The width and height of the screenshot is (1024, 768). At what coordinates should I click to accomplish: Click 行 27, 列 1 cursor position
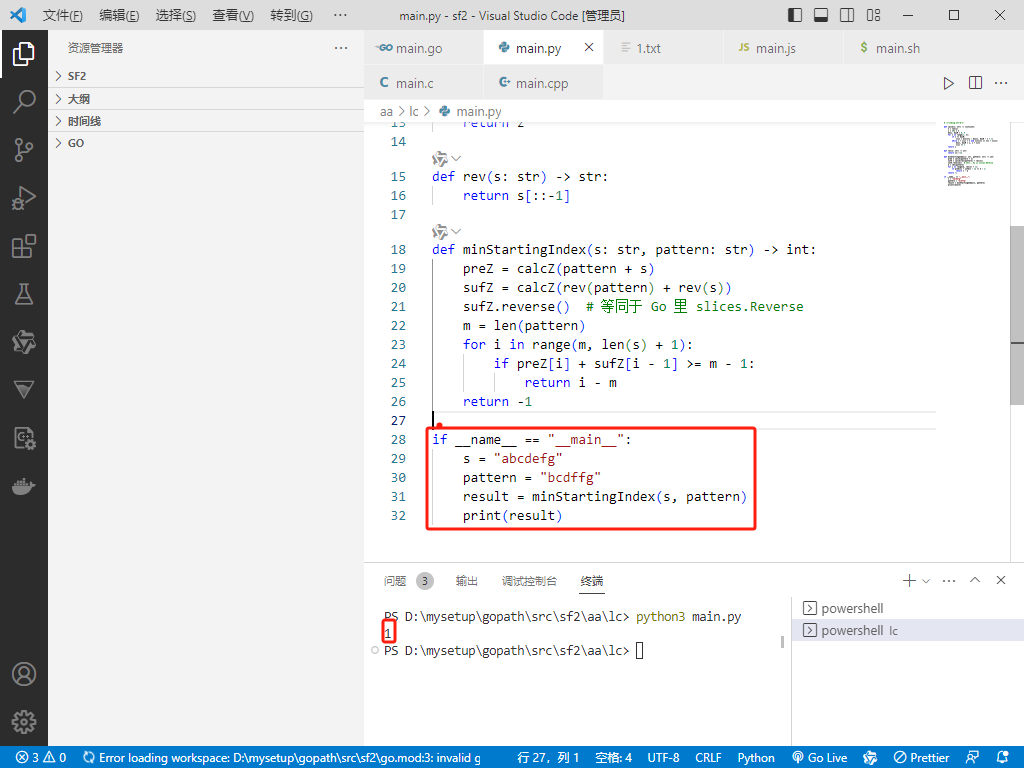pyautogui.click(x=548, y=758)
